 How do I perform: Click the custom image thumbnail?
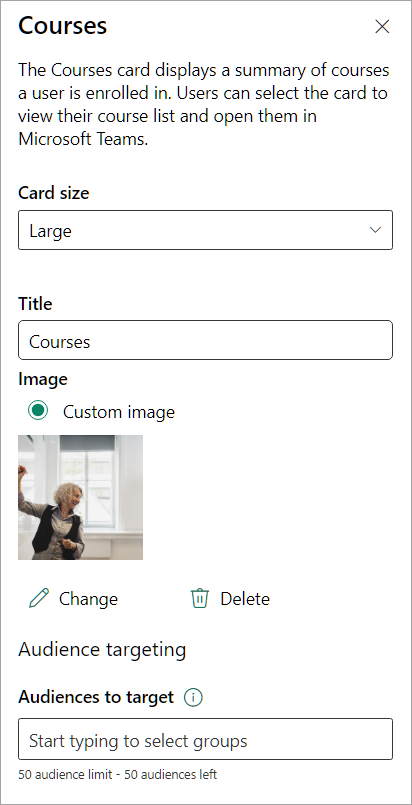click(x=81, y=497)
